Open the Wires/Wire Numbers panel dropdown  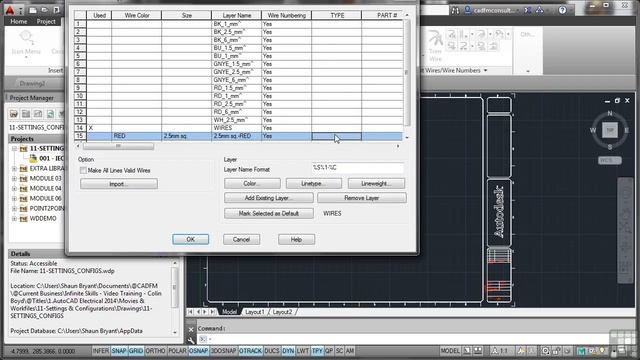click(486, 71)
